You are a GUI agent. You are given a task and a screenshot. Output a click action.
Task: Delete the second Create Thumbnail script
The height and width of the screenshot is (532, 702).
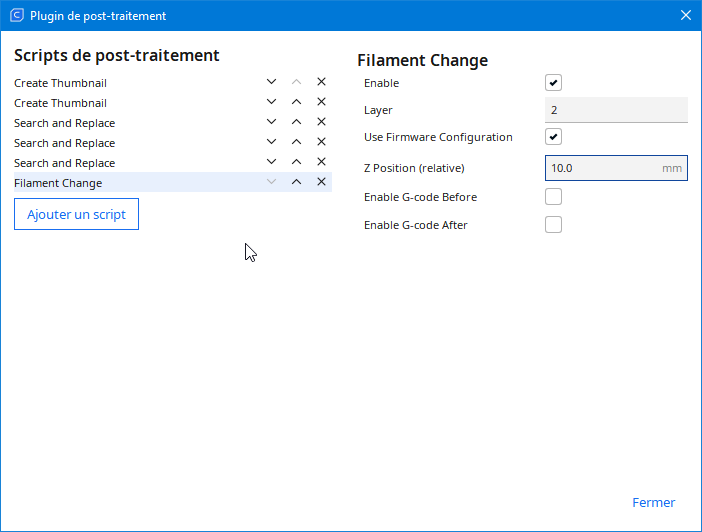[x=321, y=102]
